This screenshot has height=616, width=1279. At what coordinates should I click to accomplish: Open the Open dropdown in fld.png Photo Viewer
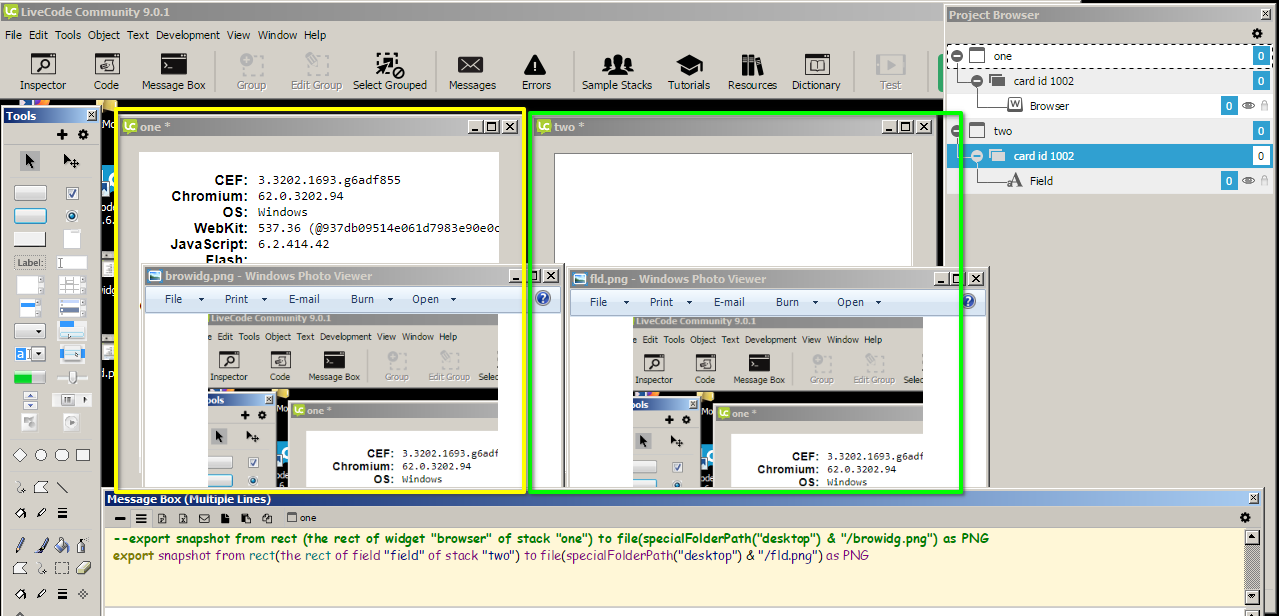860,302
